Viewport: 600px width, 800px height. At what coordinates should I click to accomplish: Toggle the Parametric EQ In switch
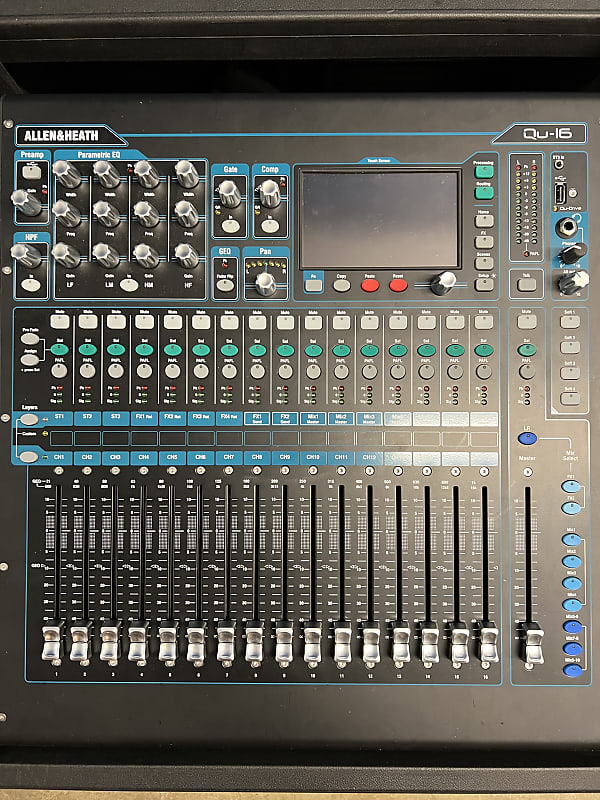(129, 285)
